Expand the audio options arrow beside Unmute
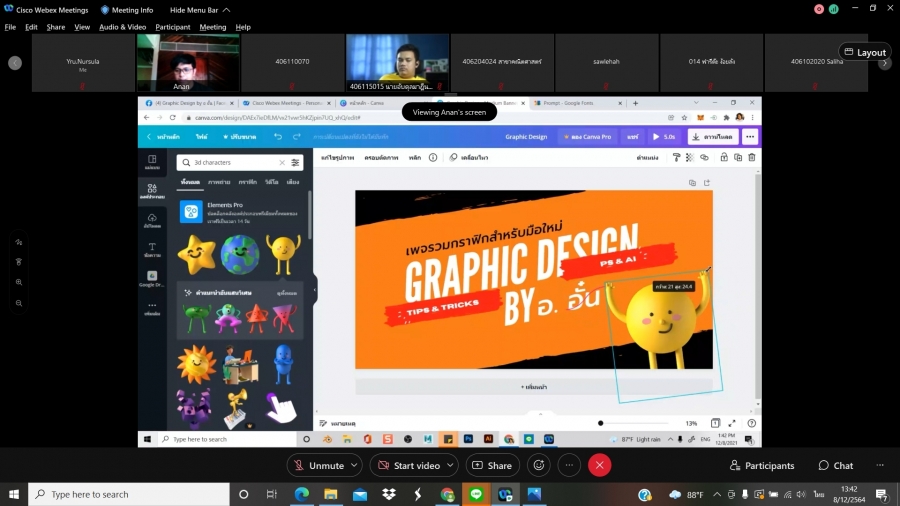Viewport: 900px width, 506px height. click(354, 465)
